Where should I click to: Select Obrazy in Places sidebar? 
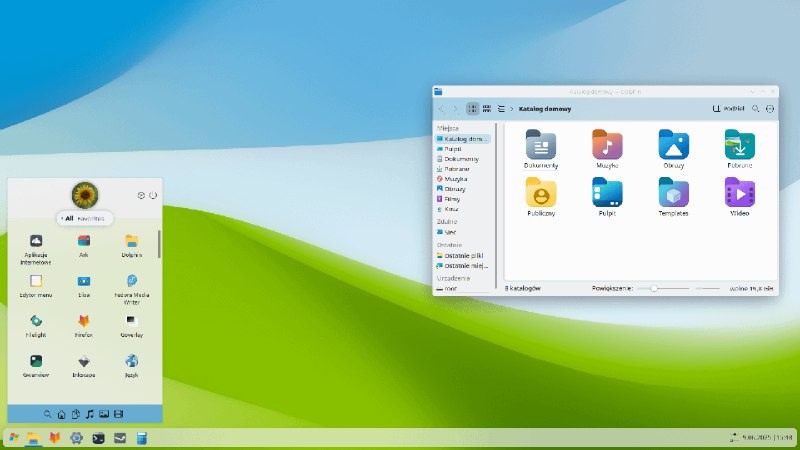tap(463, 189)
